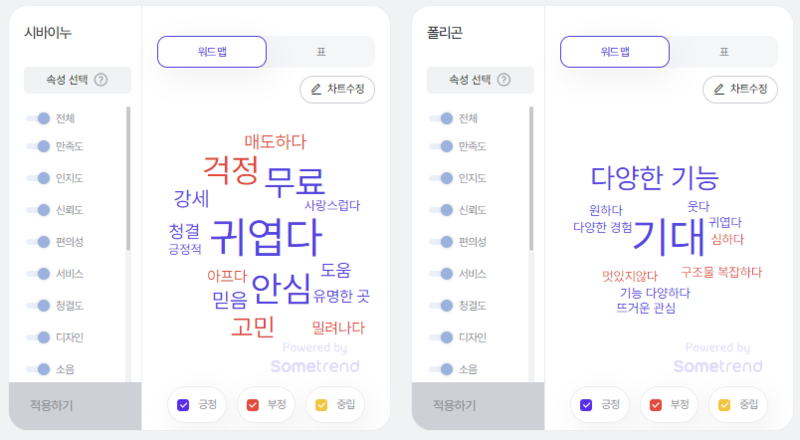Image resolution: width=800 pixels, height=440 pixels.
Task: Click the word 귀엽다 in 시바이누 word cloud
Action: pyautogui.click(x=266, y=236)
